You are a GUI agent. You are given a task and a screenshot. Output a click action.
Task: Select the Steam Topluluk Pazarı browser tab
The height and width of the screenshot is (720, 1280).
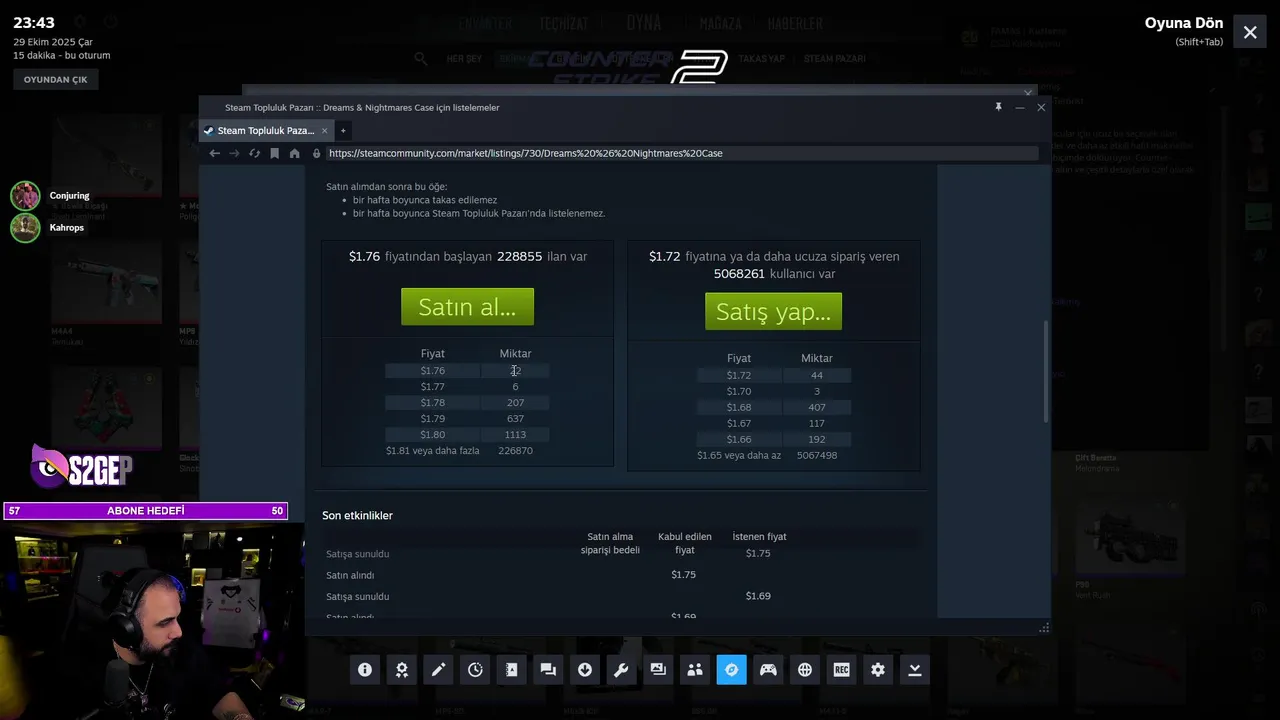(265, 130)
